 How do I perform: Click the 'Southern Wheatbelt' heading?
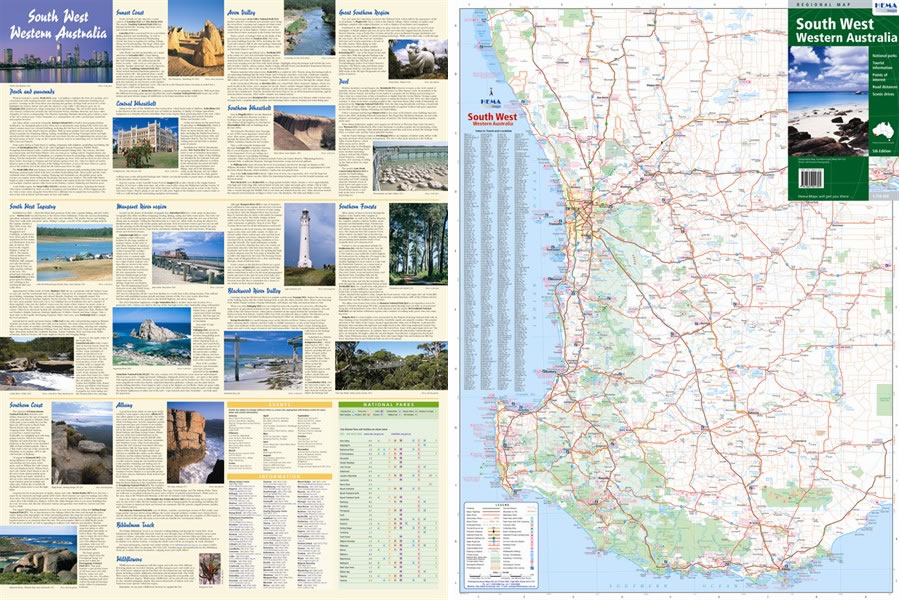(x=249, y=108)
